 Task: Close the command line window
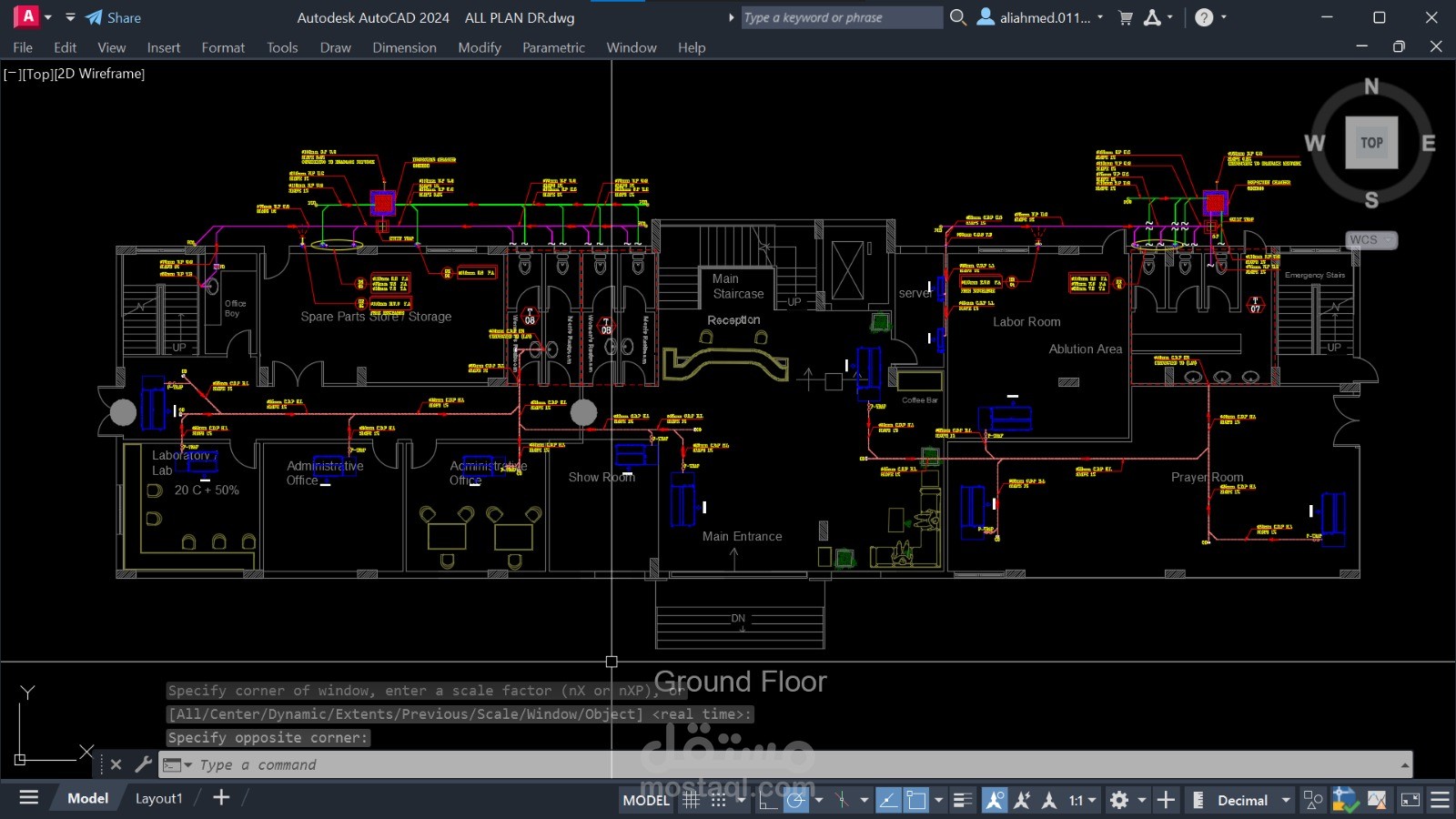[x=116, y=764]
